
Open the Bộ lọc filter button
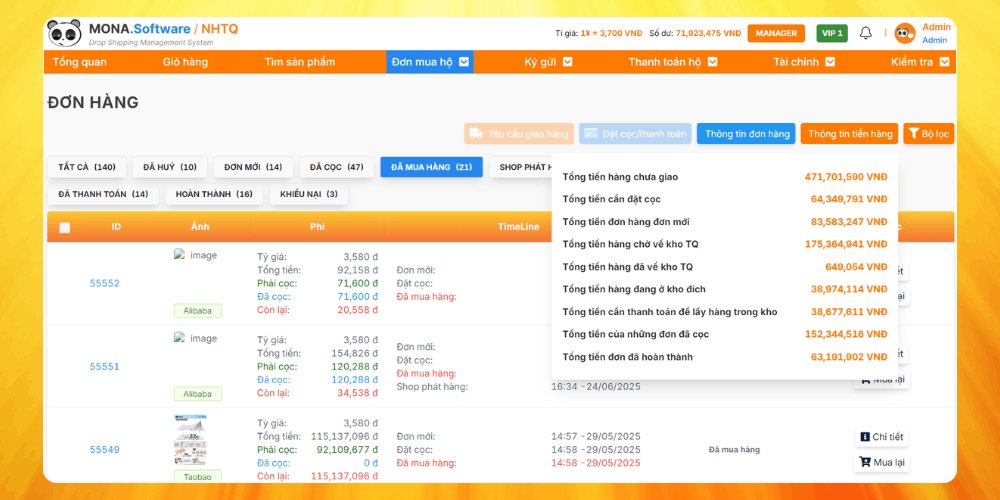pyautogui.click(x=929, y=133)
